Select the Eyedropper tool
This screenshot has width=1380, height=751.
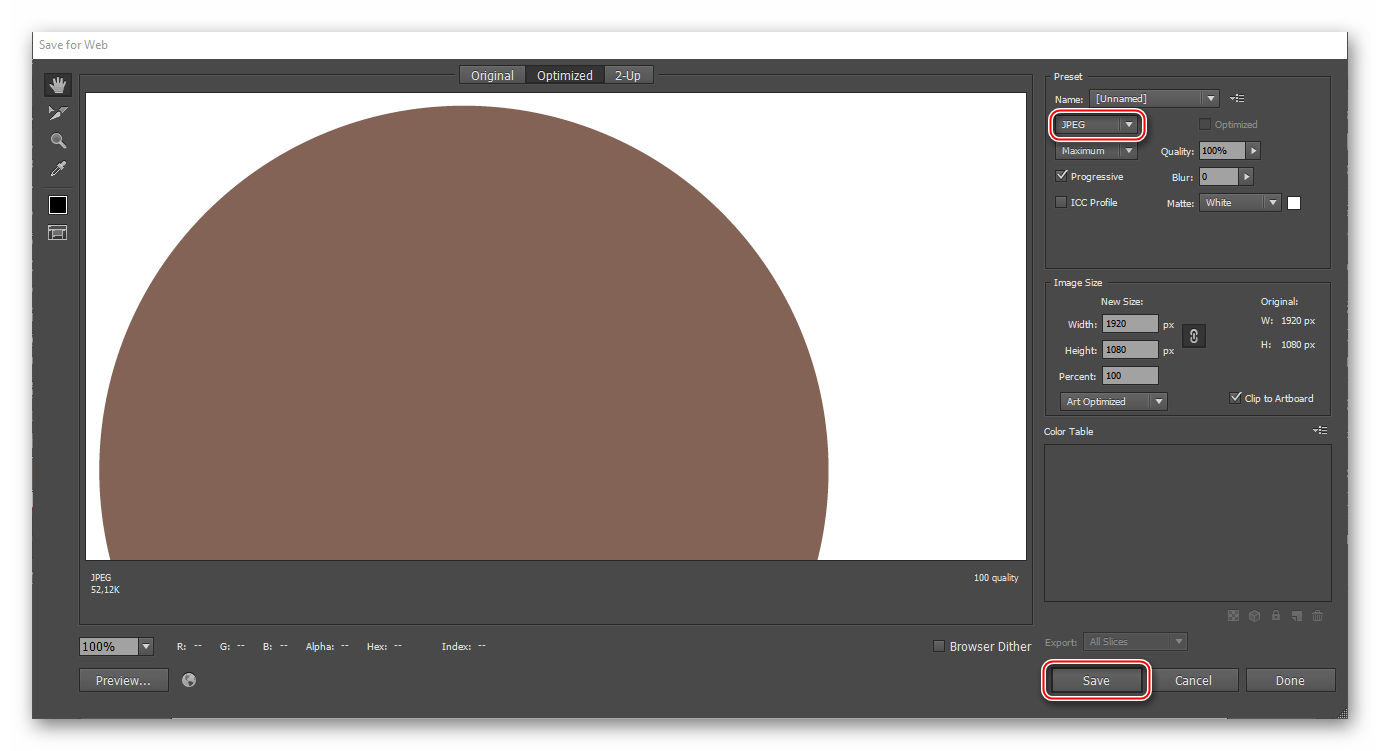(x=58, y=169)
